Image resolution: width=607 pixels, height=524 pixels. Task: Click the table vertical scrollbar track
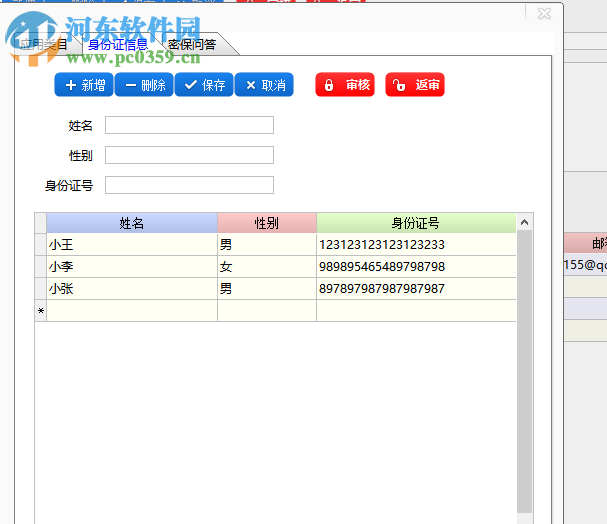(x=525, y=372)
